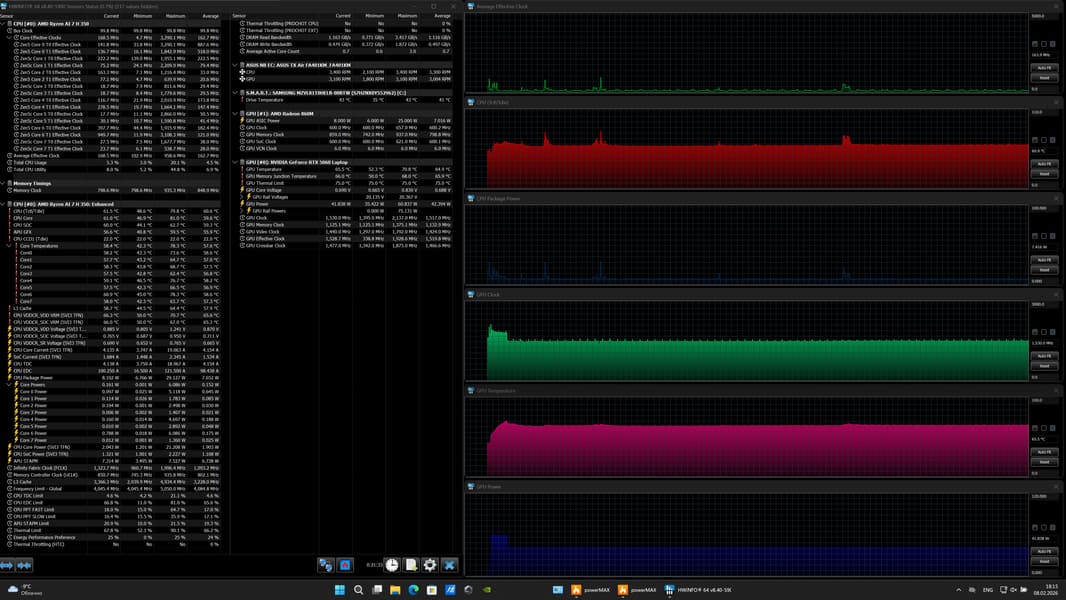This screenshot has width=1066, height=600.
Task: Click Average column header in right pane
Action: (x=443, y=16)
